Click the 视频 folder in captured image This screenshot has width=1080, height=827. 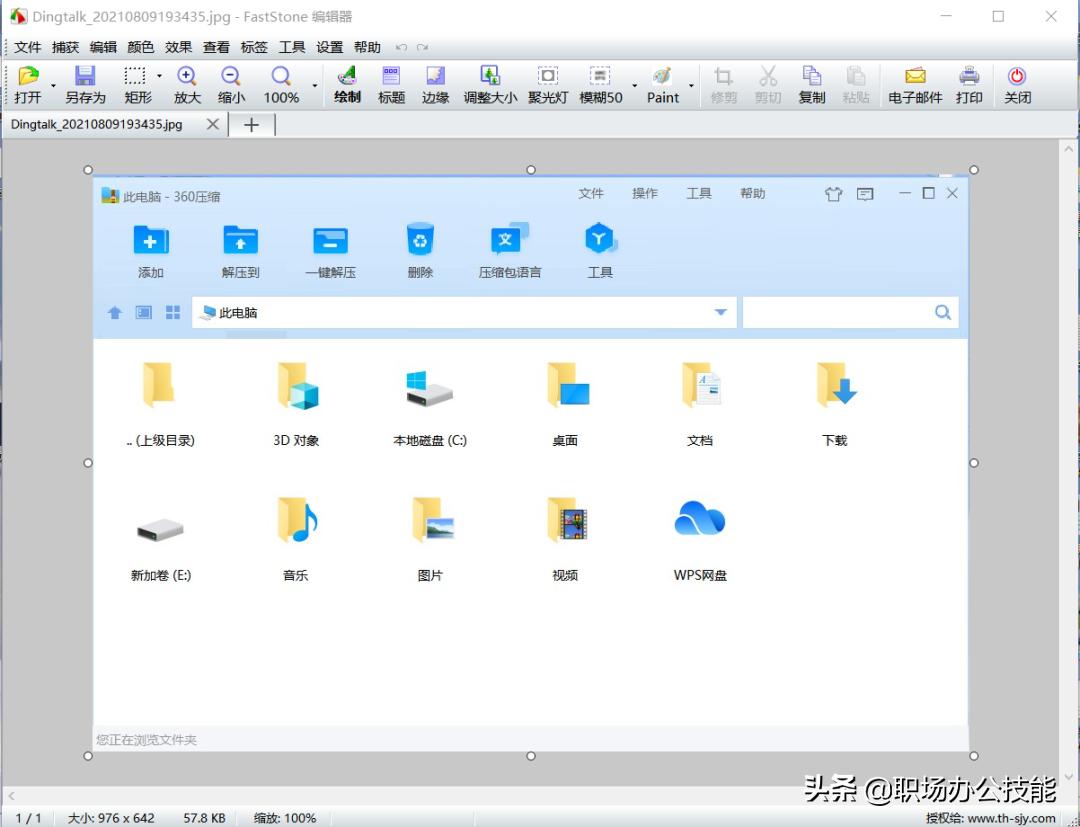pos(565,540)
